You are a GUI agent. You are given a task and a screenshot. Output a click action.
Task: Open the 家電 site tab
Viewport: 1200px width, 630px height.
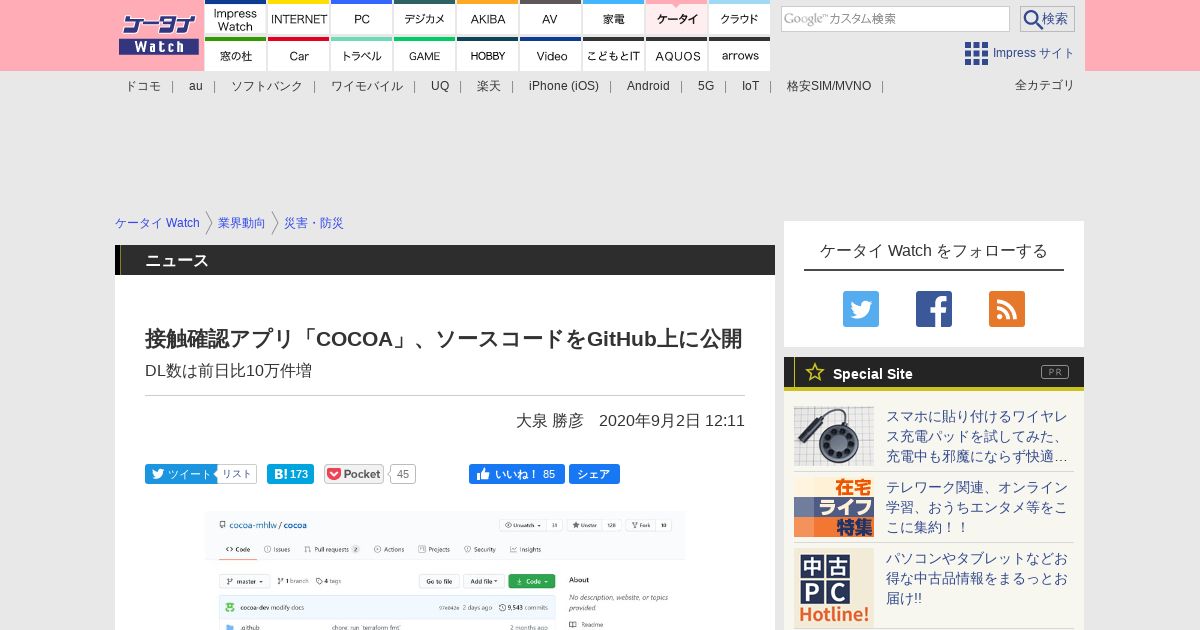pos(614,19)
